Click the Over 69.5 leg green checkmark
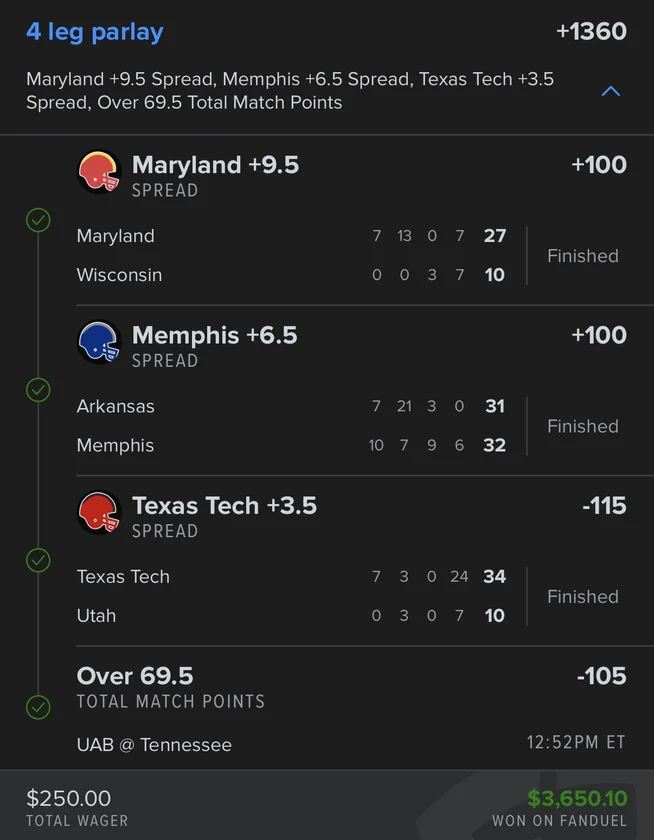 click(38, 707)
